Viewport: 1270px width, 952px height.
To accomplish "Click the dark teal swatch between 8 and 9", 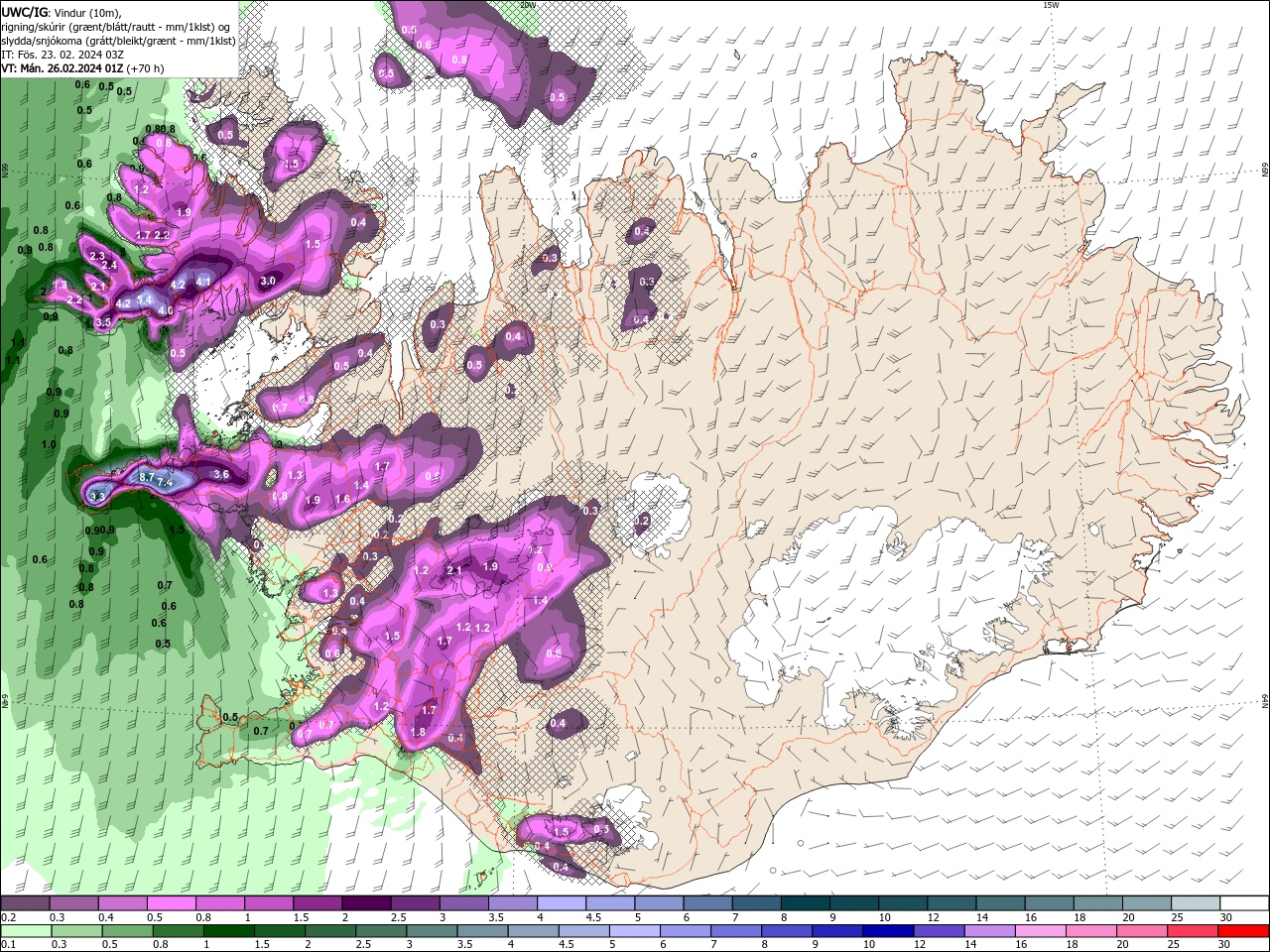I will (x=807, y=903).
